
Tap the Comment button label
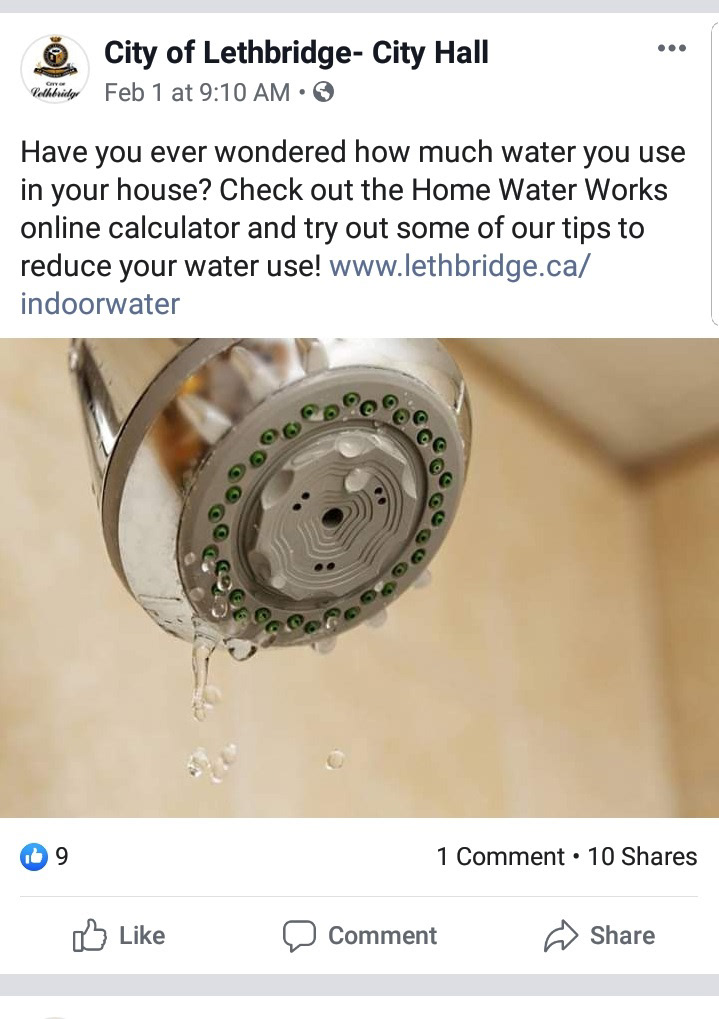[x=382, y=936]
